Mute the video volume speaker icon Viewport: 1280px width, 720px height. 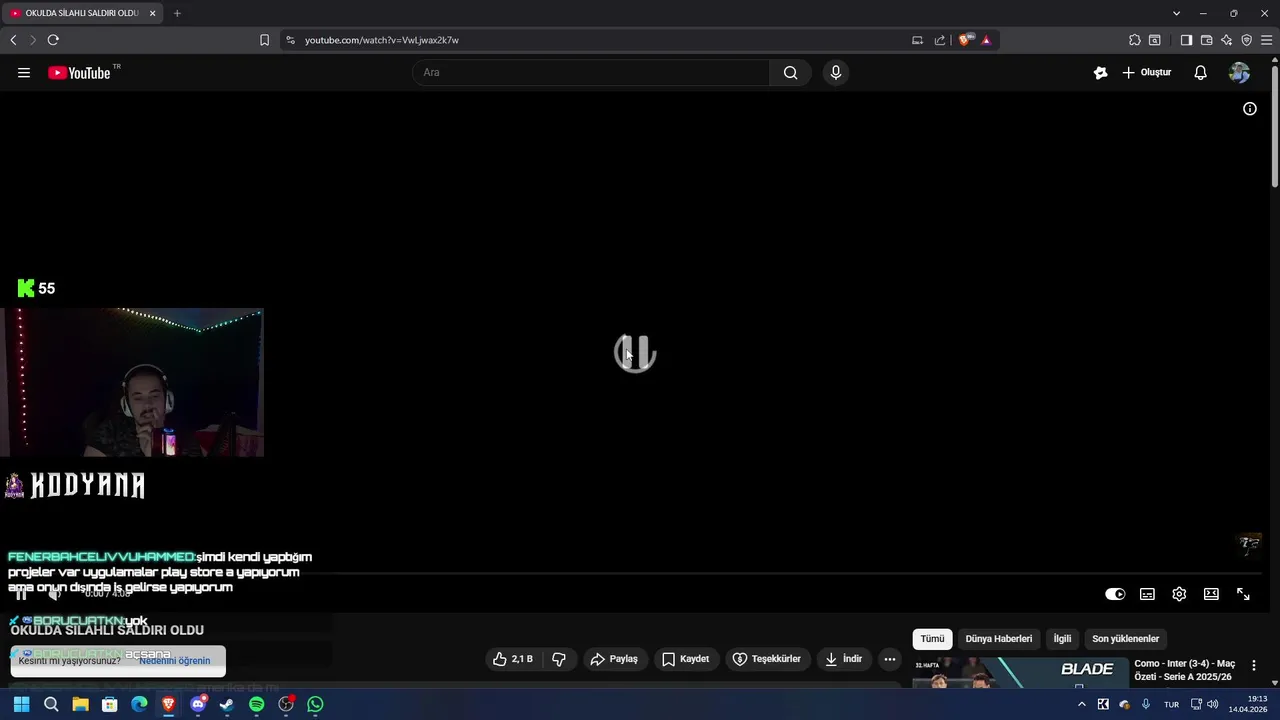[x=55, y=594]
